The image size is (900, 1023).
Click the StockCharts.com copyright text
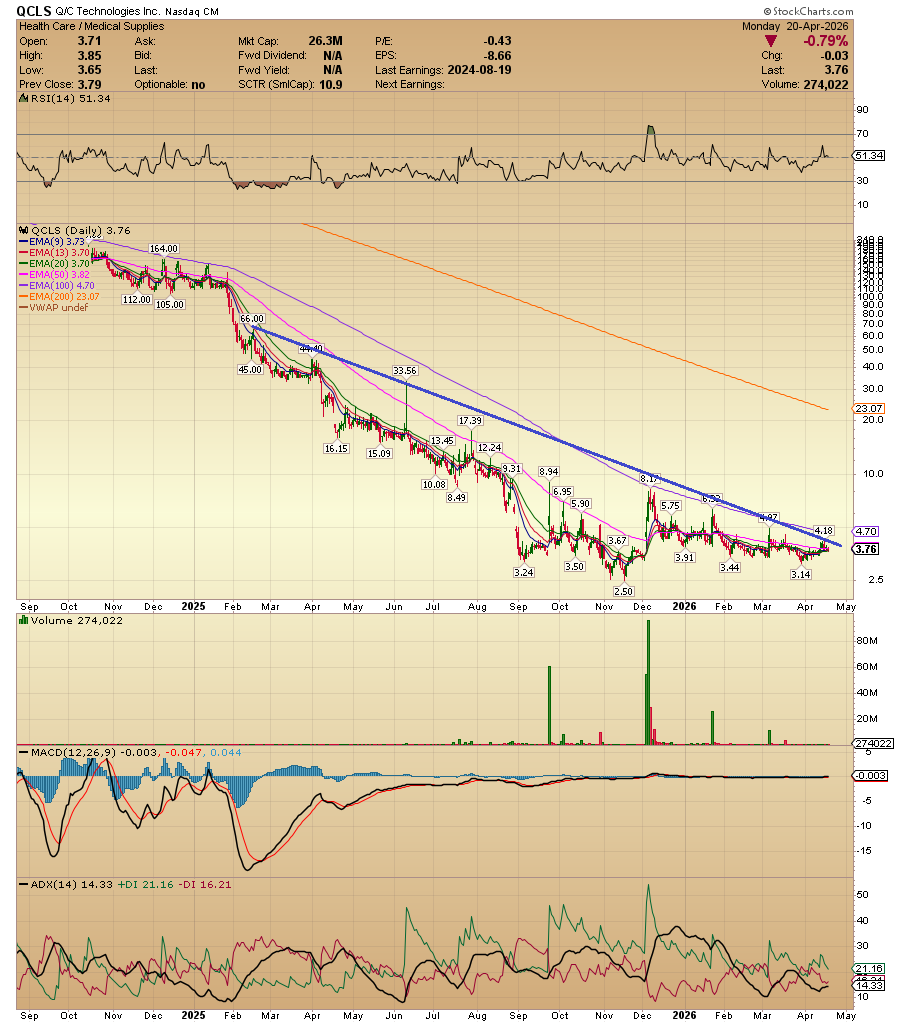click(808, 11)
